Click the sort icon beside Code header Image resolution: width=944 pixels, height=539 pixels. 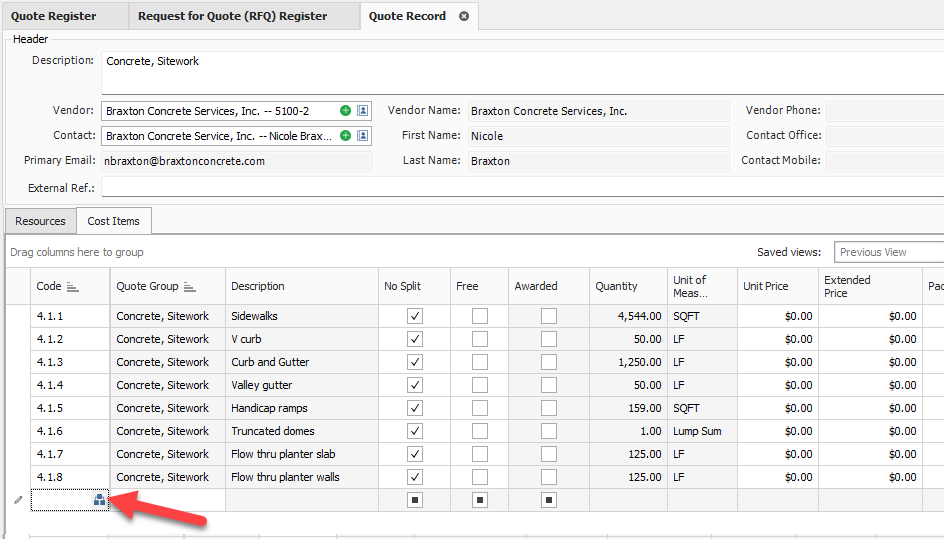coord(72,287)
